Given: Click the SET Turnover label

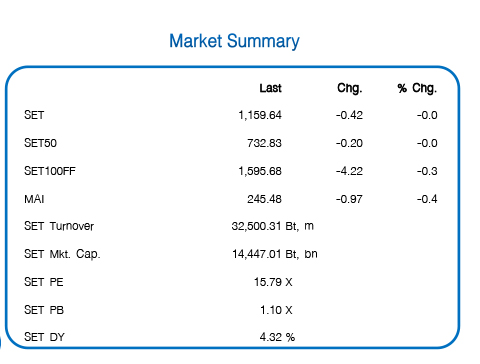Looking at the screenshot, I should tap(59, 226).
